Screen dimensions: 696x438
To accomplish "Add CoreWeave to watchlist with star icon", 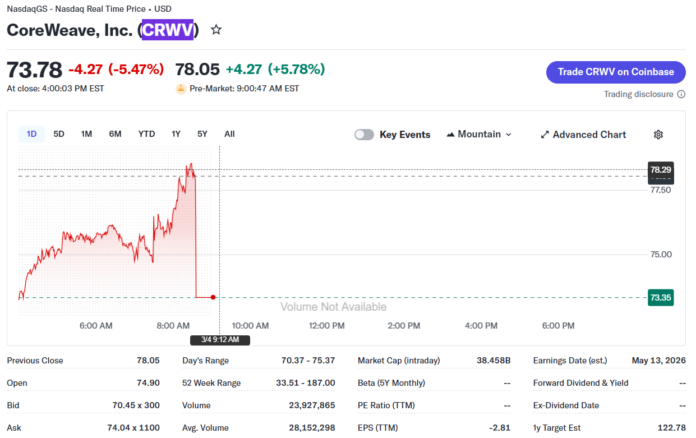I will point(216,30).
